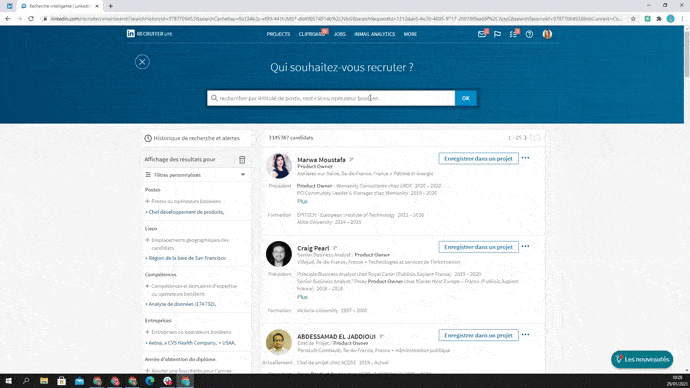
Task: Open Microsoft Edge from taskbar
Action: [150, 381]
